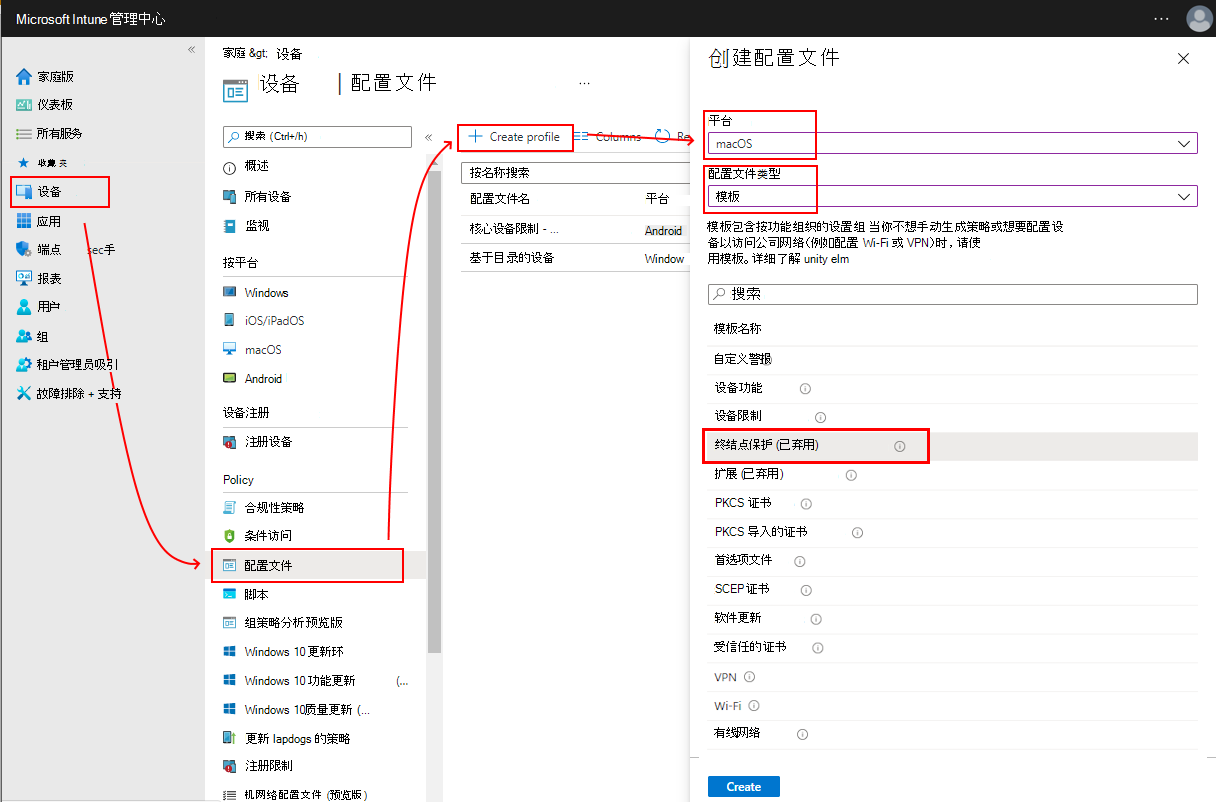Collapse the devices menu pane chevron
1216x802 pixels.
click(428, 137)
